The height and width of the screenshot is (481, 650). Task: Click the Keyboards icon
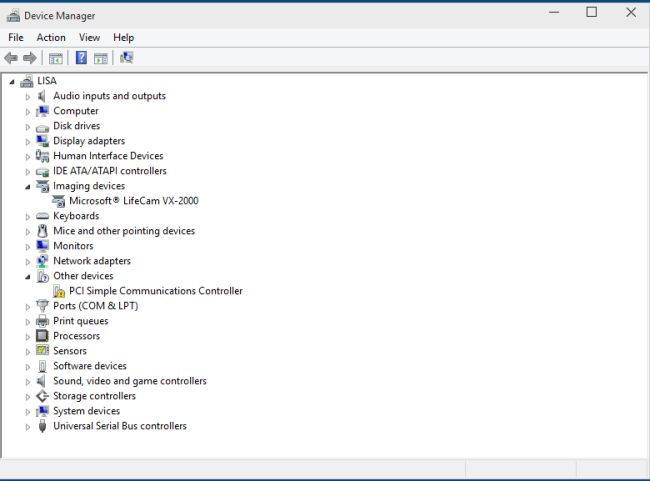pyautogui.click(x=42, y=216)
